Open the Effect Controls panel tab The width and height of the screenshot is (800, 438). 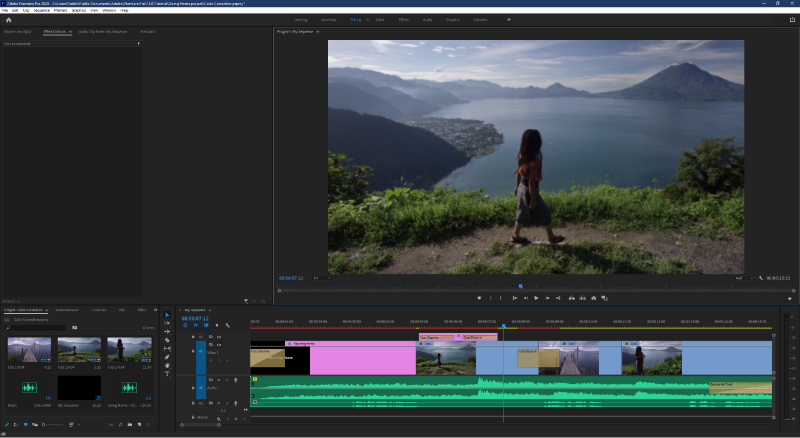[55, 32]
